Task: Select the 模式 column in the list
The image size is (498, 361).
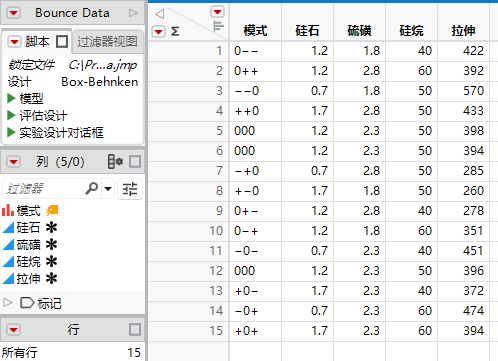Action: 29,211
